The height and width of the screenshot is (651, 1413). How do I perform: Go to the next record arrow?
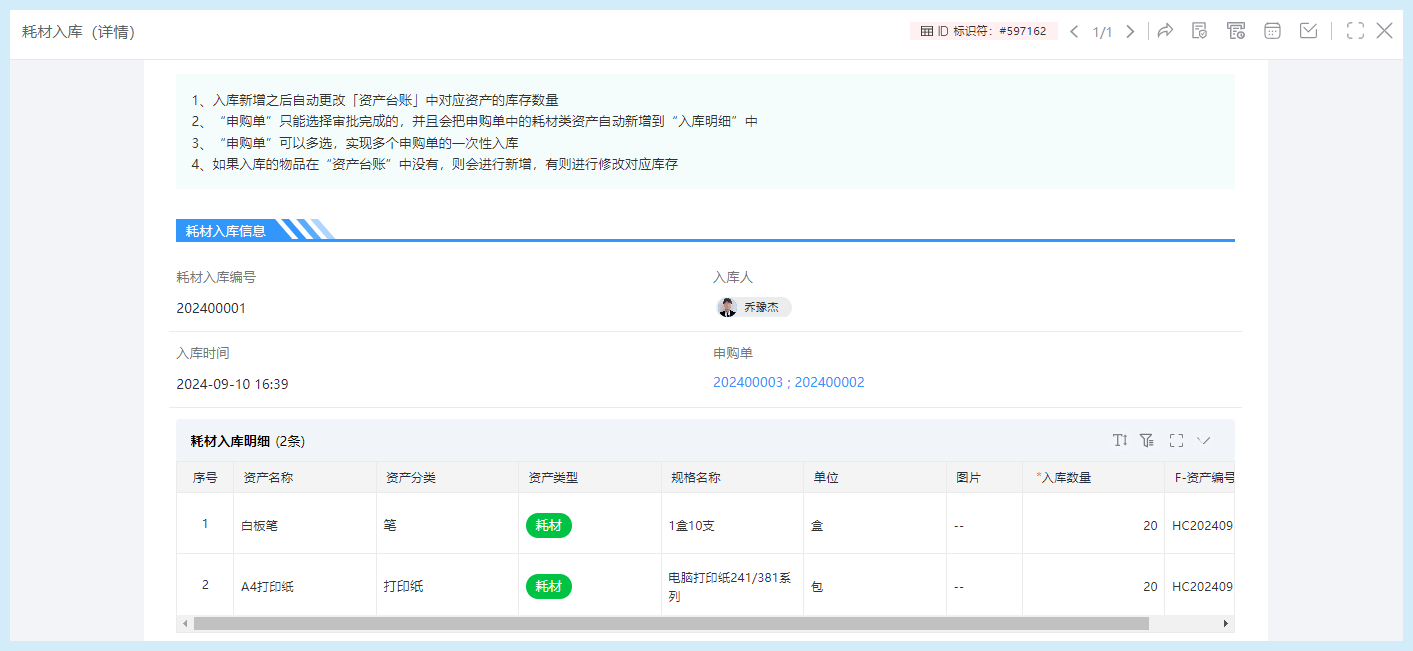[x=1130, y=31]
